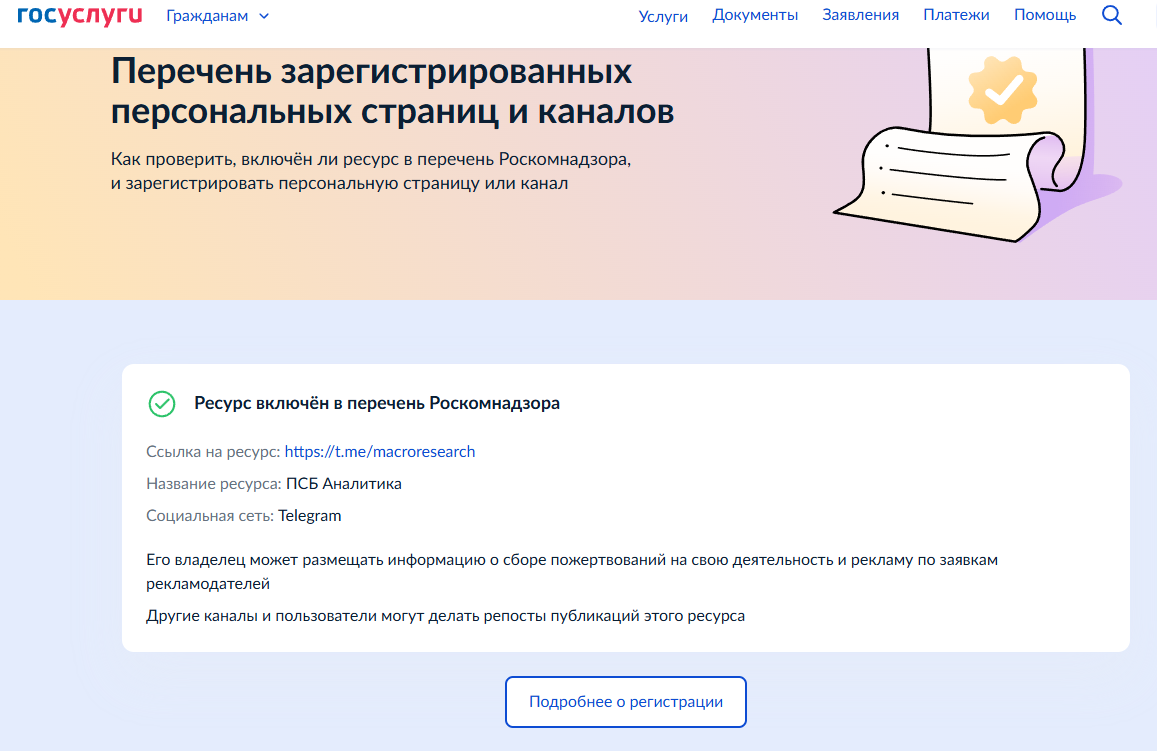Click the subtitle about checking Роскомнадзор list

pos(371,171)
